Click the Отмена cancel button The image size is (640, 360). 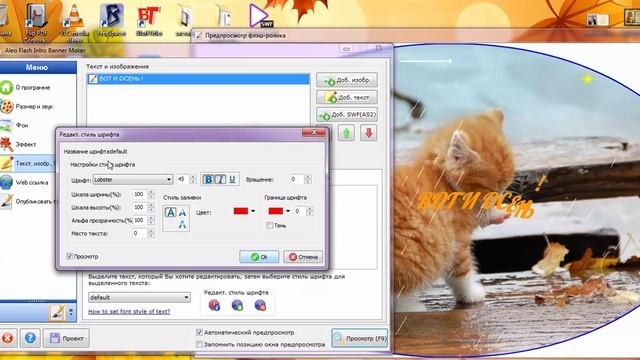(303, 257)
